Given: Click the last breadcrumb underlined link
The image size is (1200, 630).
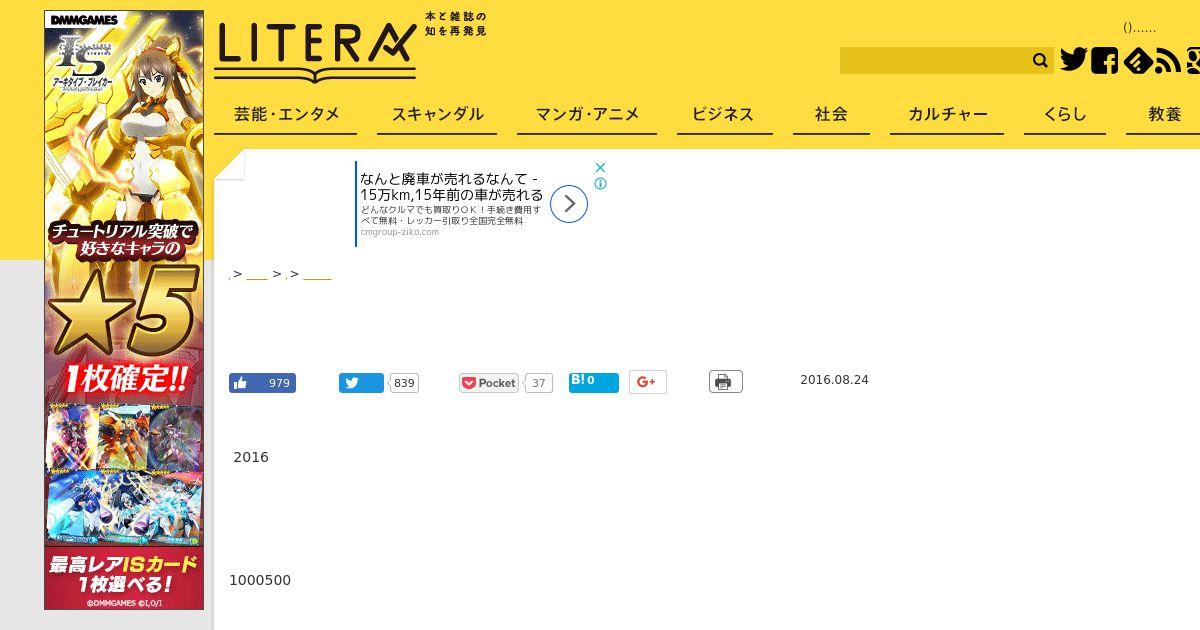Looking at the screenshot, I should click(x=317, y=275).
